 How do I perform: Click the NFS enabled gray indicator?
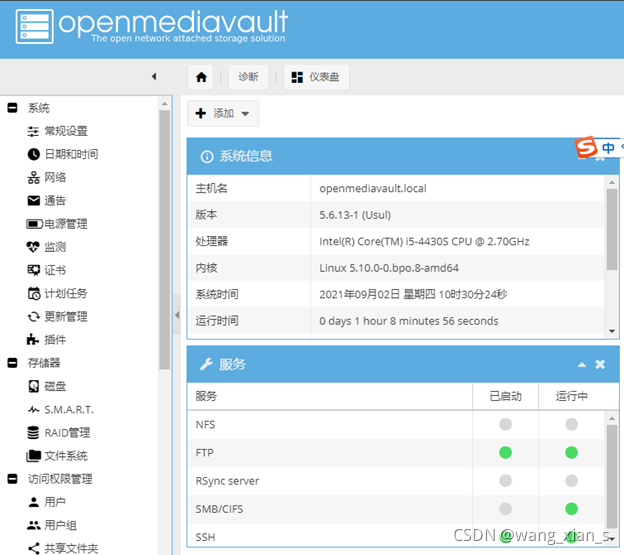pyautogui.click(x=505, y=424)
